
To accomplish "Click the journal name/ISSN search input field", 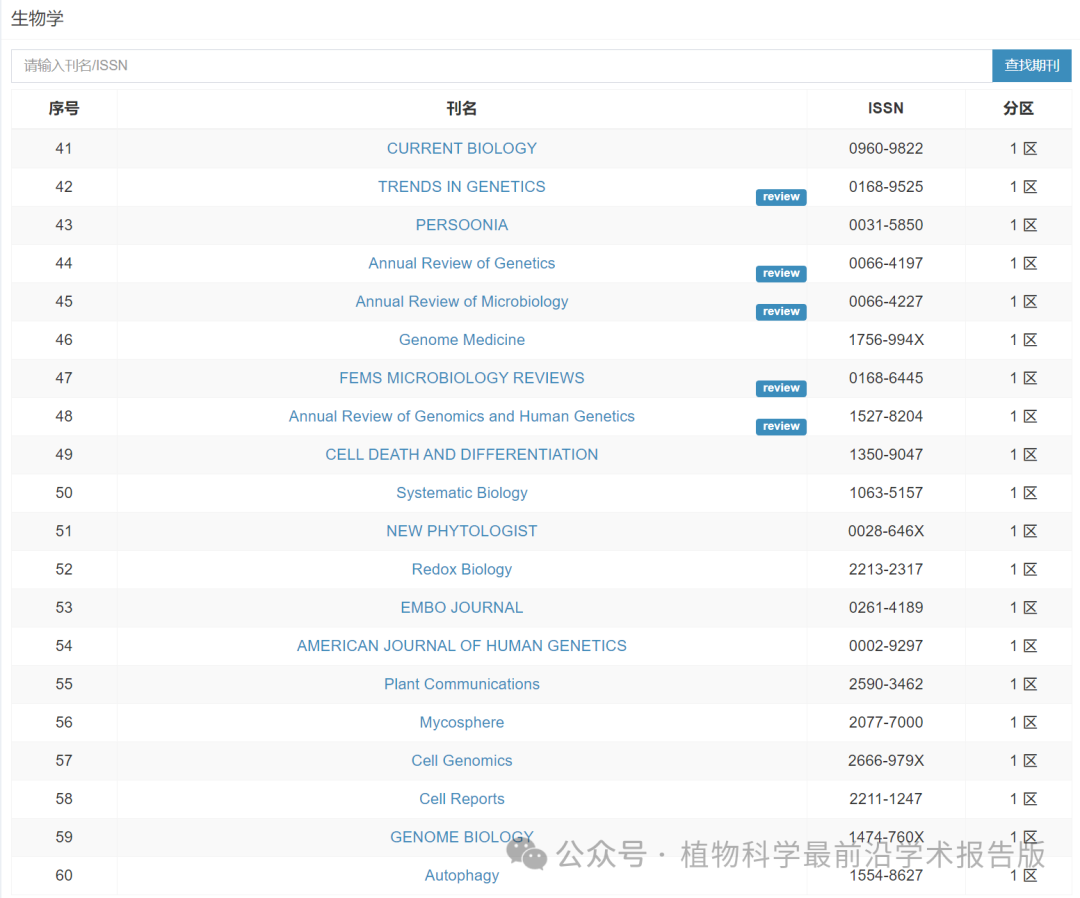I will [x=500, y=66].
